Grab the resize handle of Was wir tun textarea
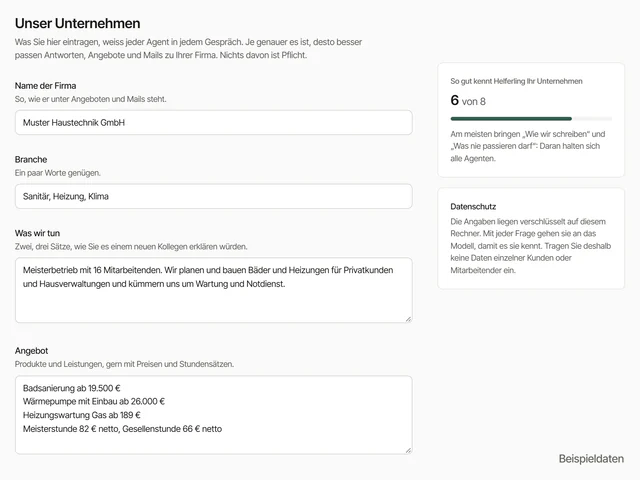Image resolution: width=640 pixels, height=480 pixels. click(408, 319)
